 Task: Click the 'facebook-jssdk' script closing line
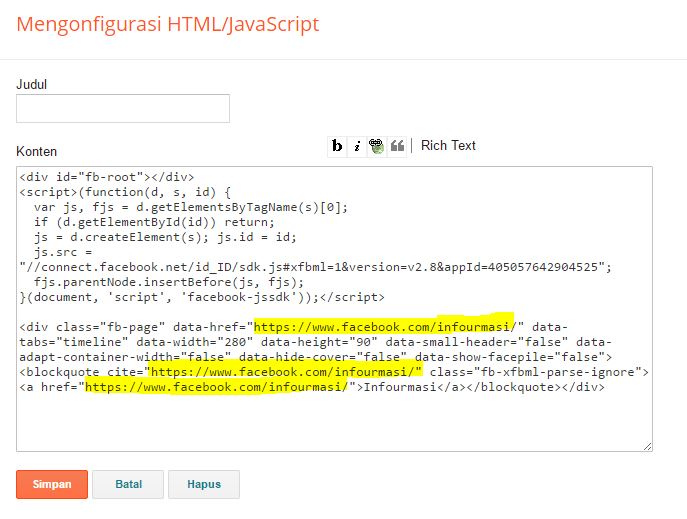tap(202, 297)
